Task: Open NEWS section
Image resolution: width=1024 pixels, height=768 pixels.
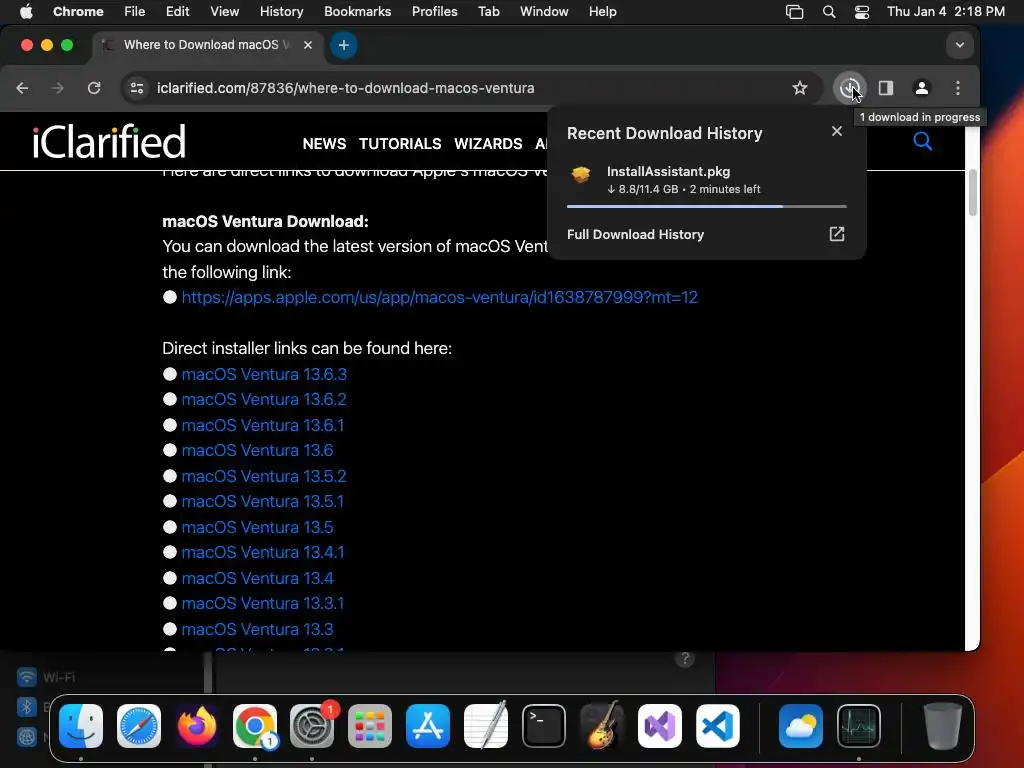Action: tap(324, 144)
